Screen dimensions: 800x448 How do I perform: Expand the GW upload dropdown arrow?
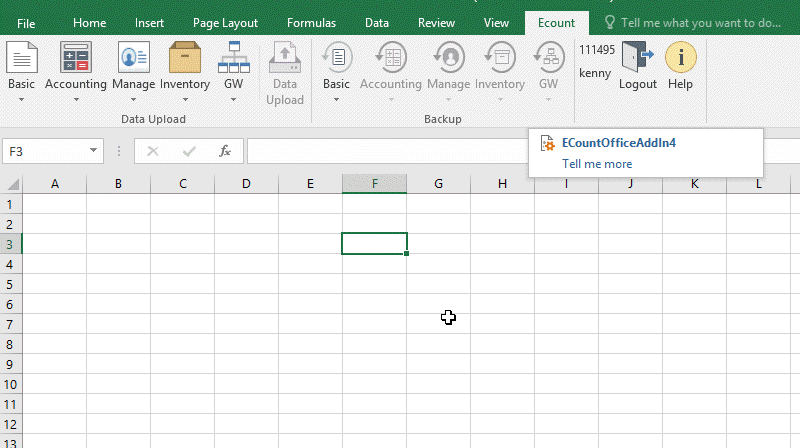coord(233,100)
